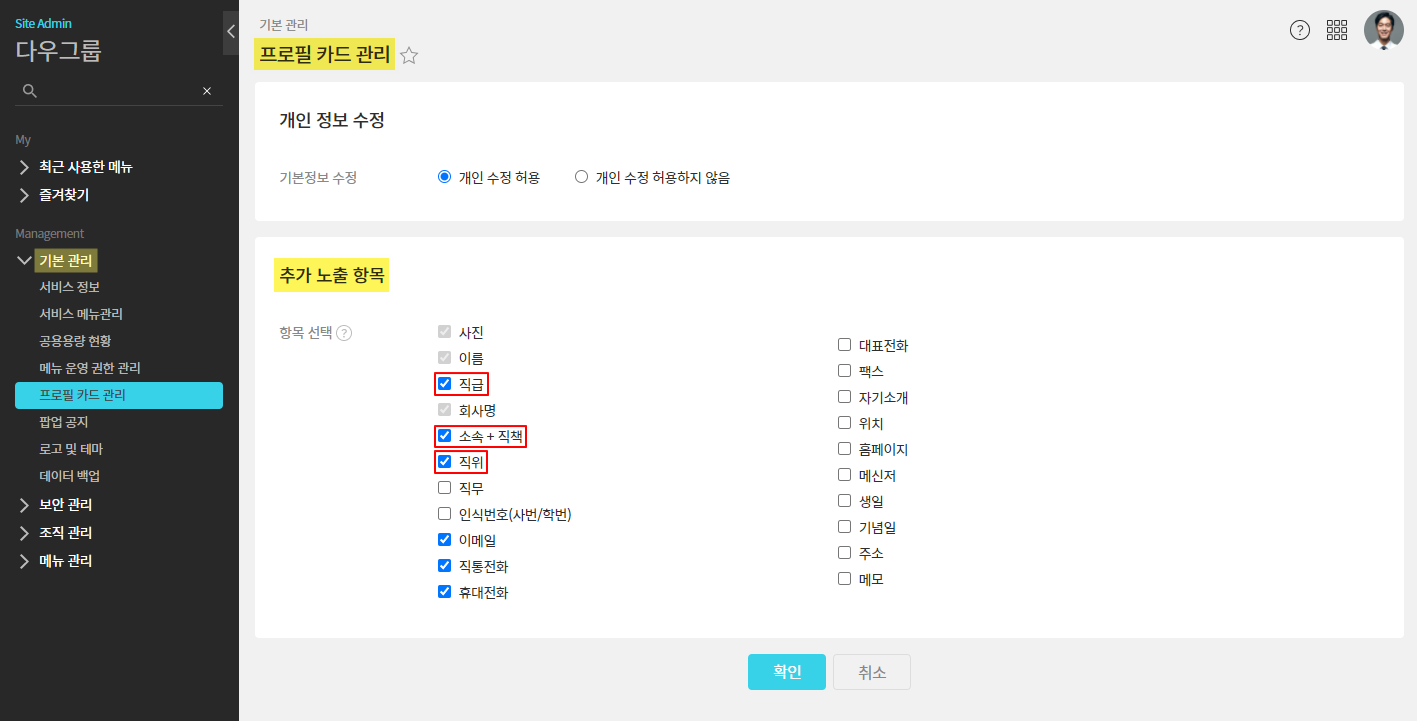The height and width of the screenshot is (721, 1417).
Task: Enable the 대표전화 checkbox
Action: click(845, 345)
